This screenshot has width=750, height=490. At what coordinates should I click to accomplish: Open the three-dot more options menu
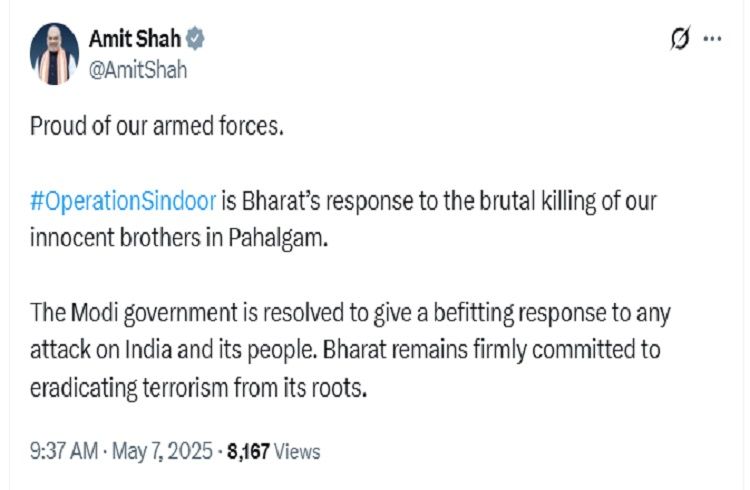coord(712,38)
